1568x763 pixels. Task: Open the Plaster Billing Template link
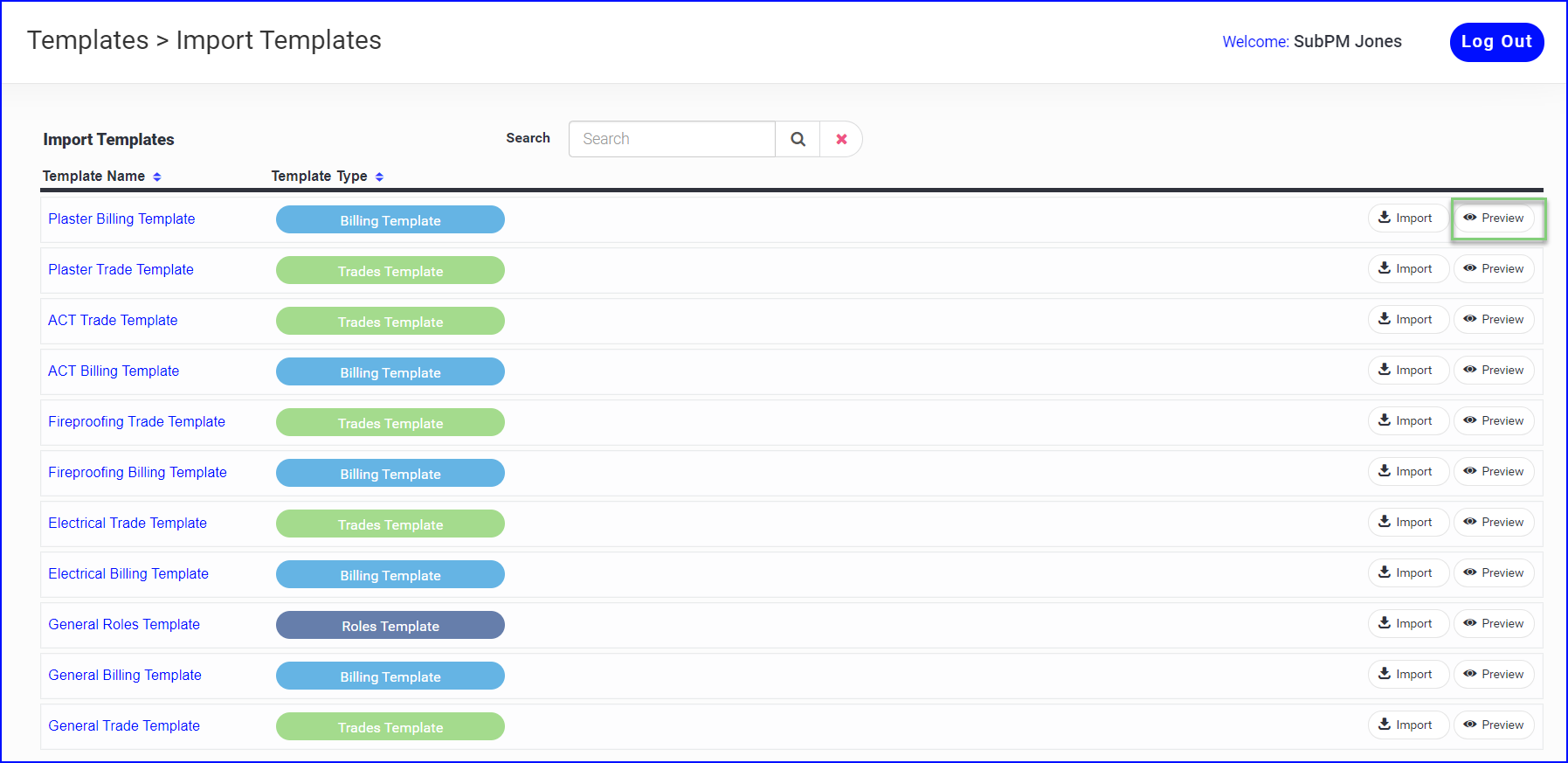pos(121,219)
